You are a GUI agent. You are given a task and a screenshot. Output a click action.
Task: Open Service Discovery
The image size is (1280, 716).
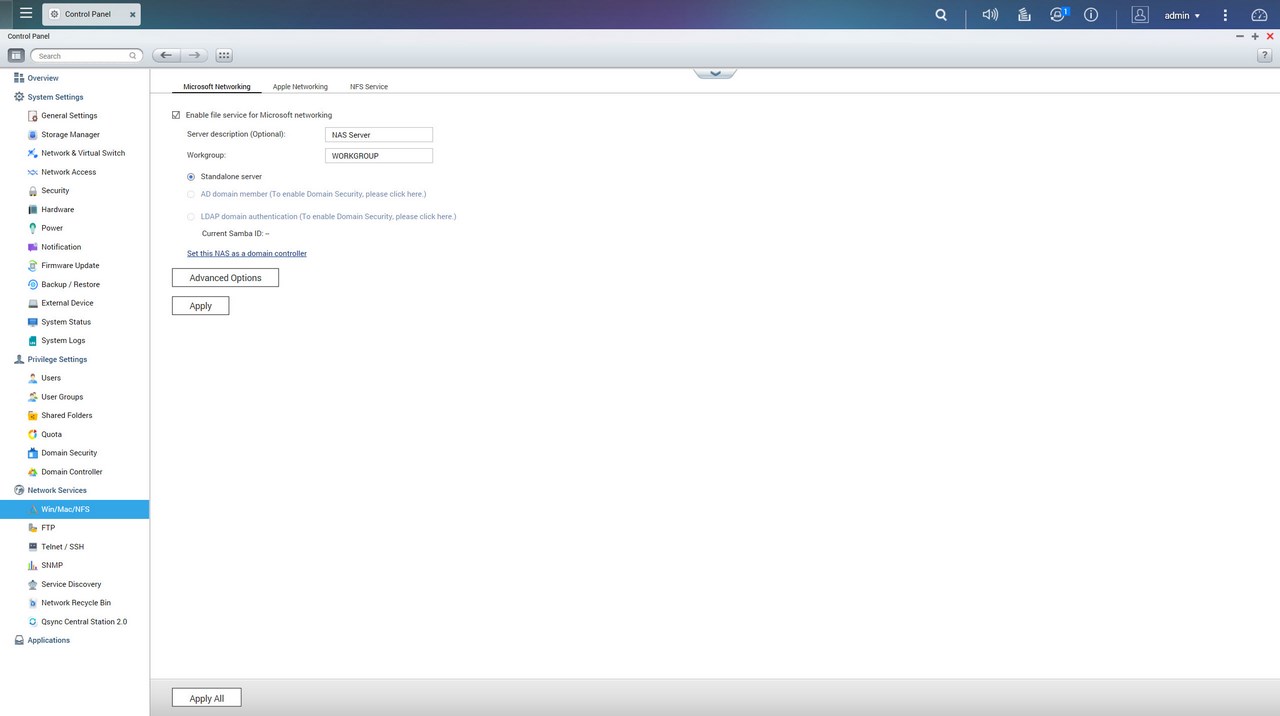pos(71,584)
